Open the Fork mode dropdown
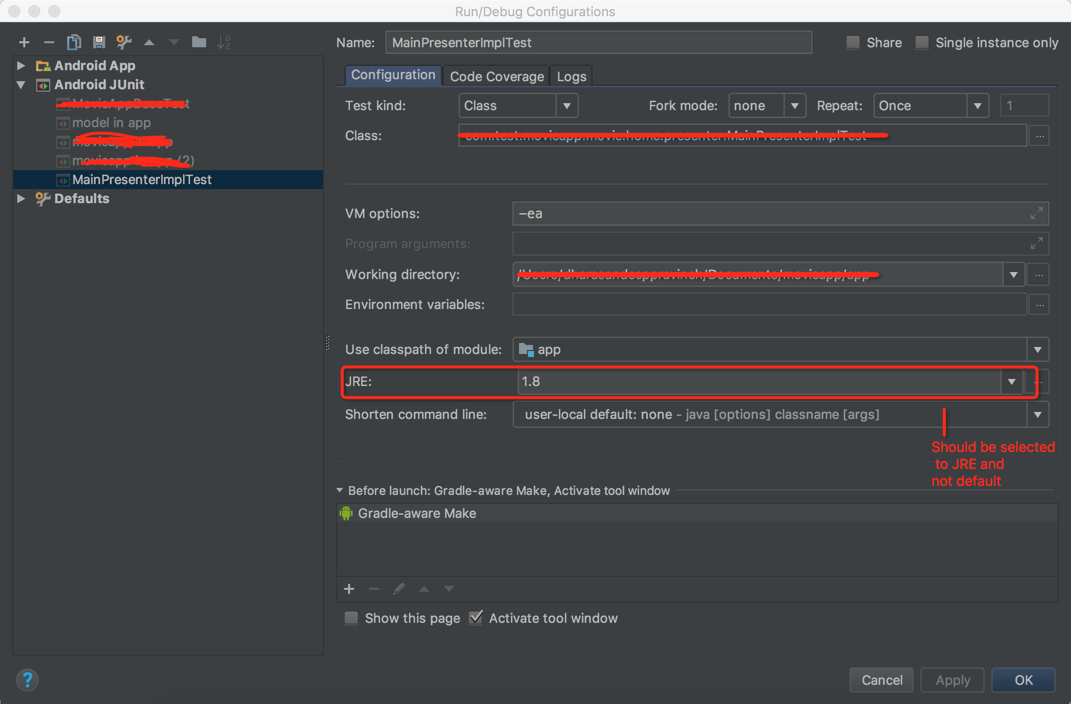 point(794,106)
